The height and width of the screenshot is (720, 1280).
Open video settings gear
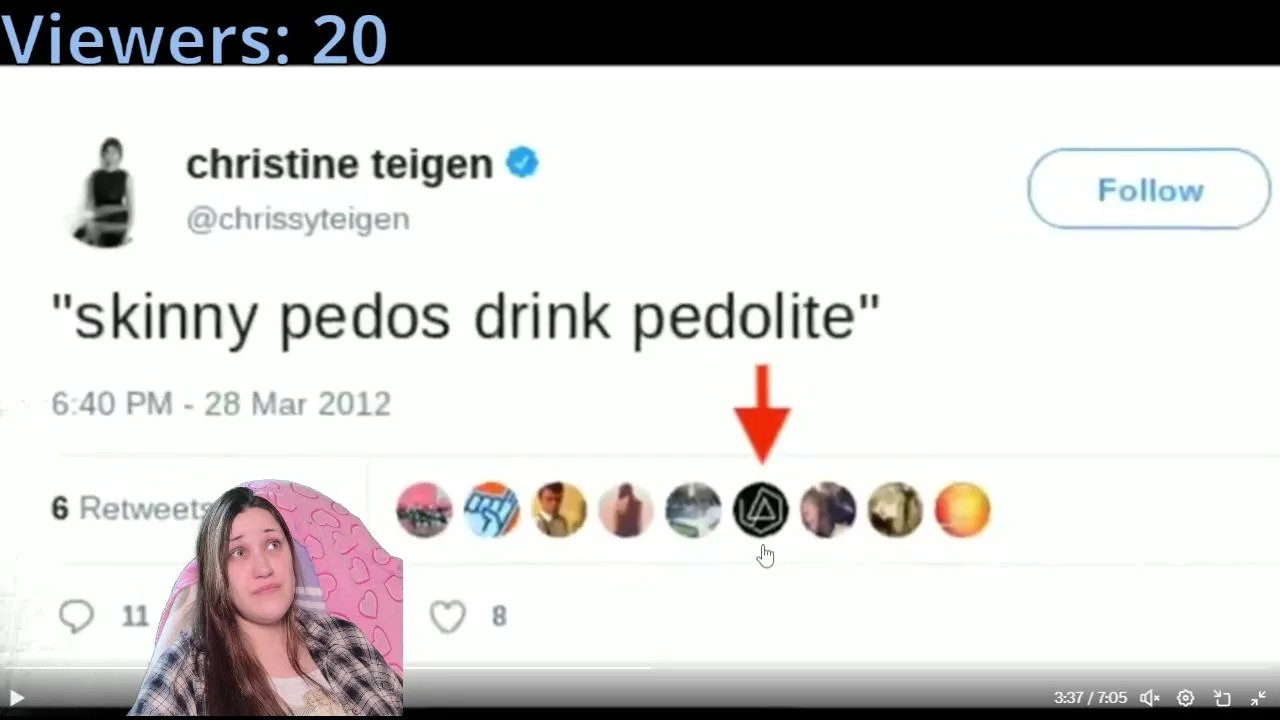coord(1185,698)
